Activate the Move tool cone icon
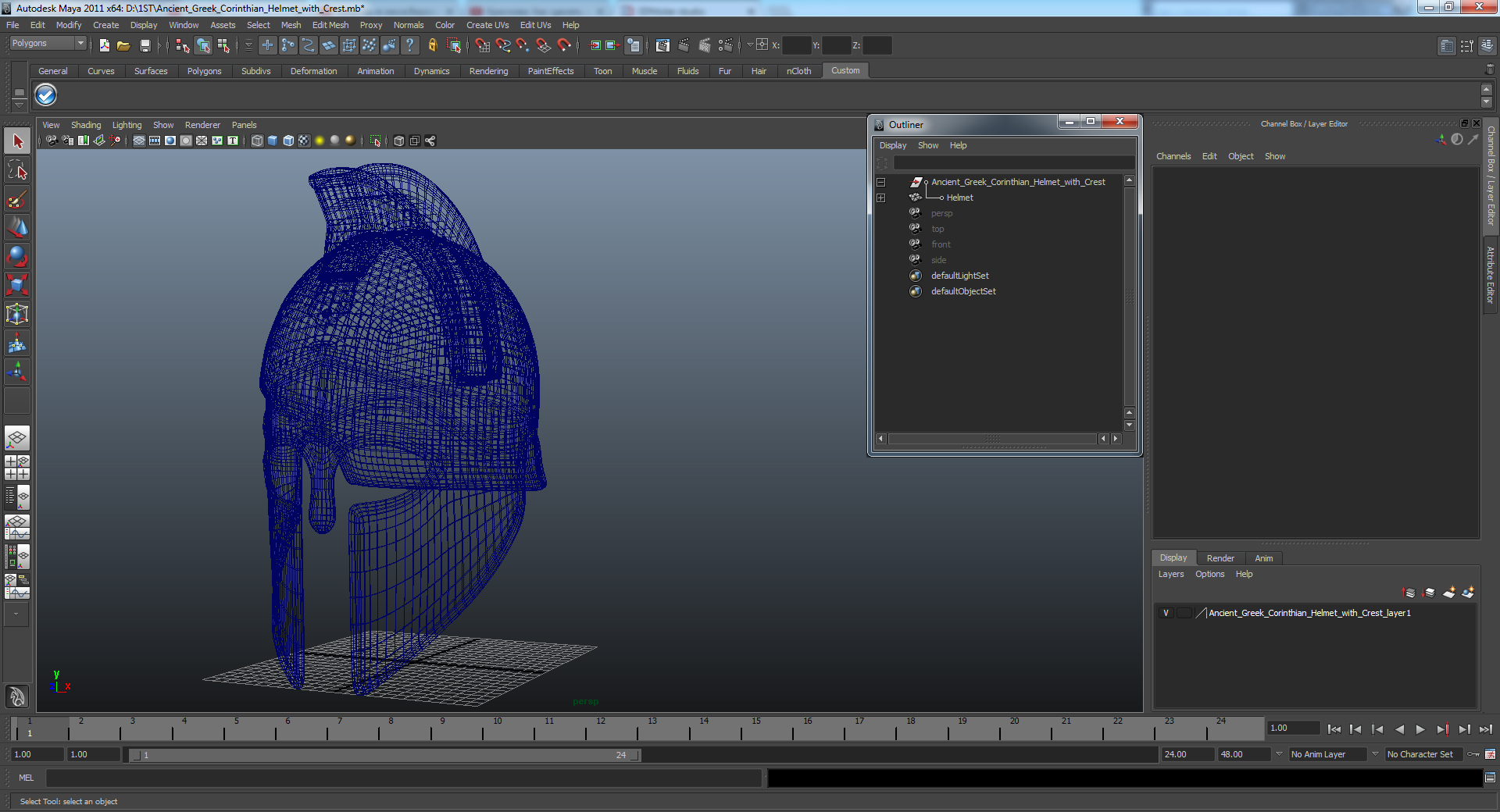Viewport: 1500px width, 812px height. [x=17, y=227]
